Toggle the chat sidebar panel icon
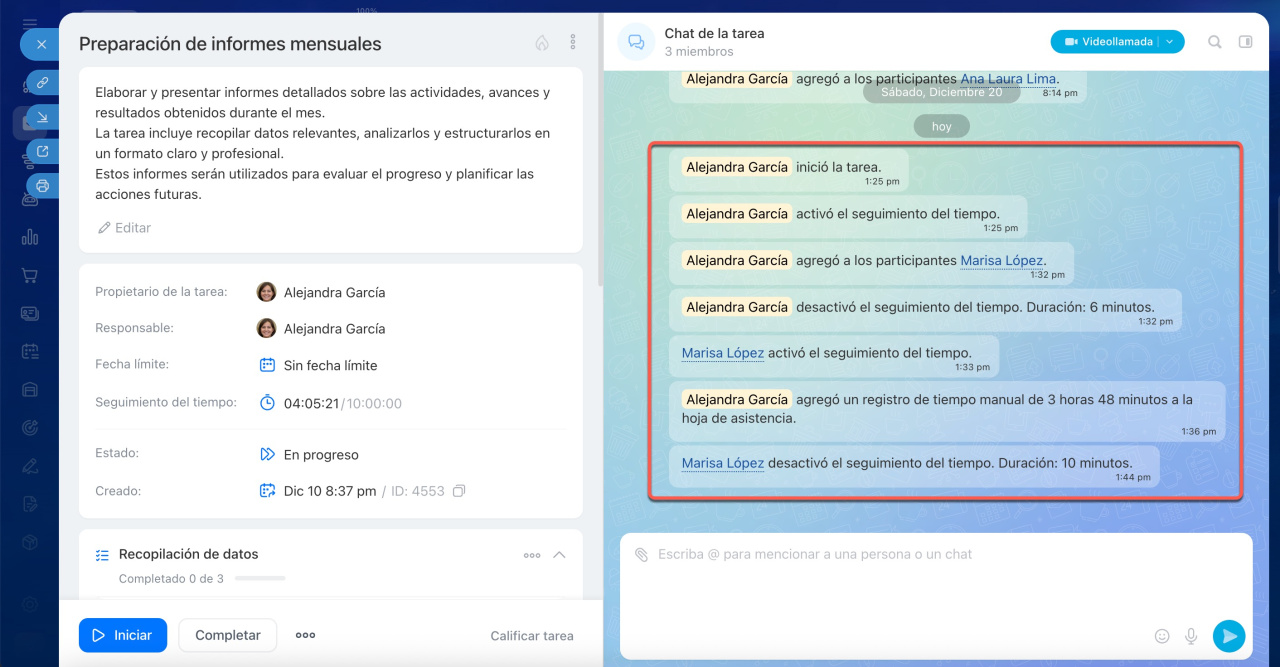 tap(1245, 42)
